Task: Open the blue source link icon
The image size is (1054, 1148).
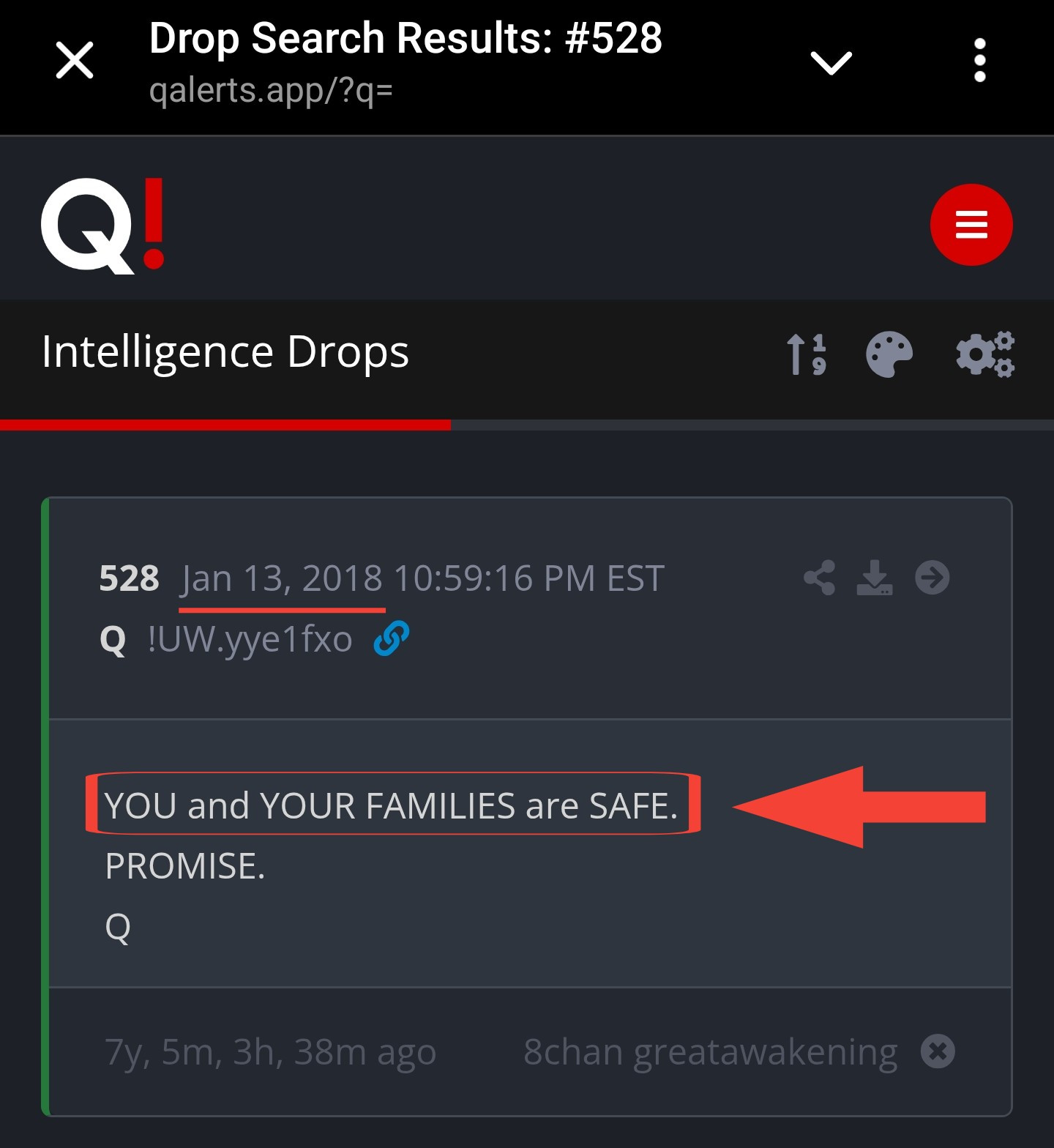Action: point(391,638)
